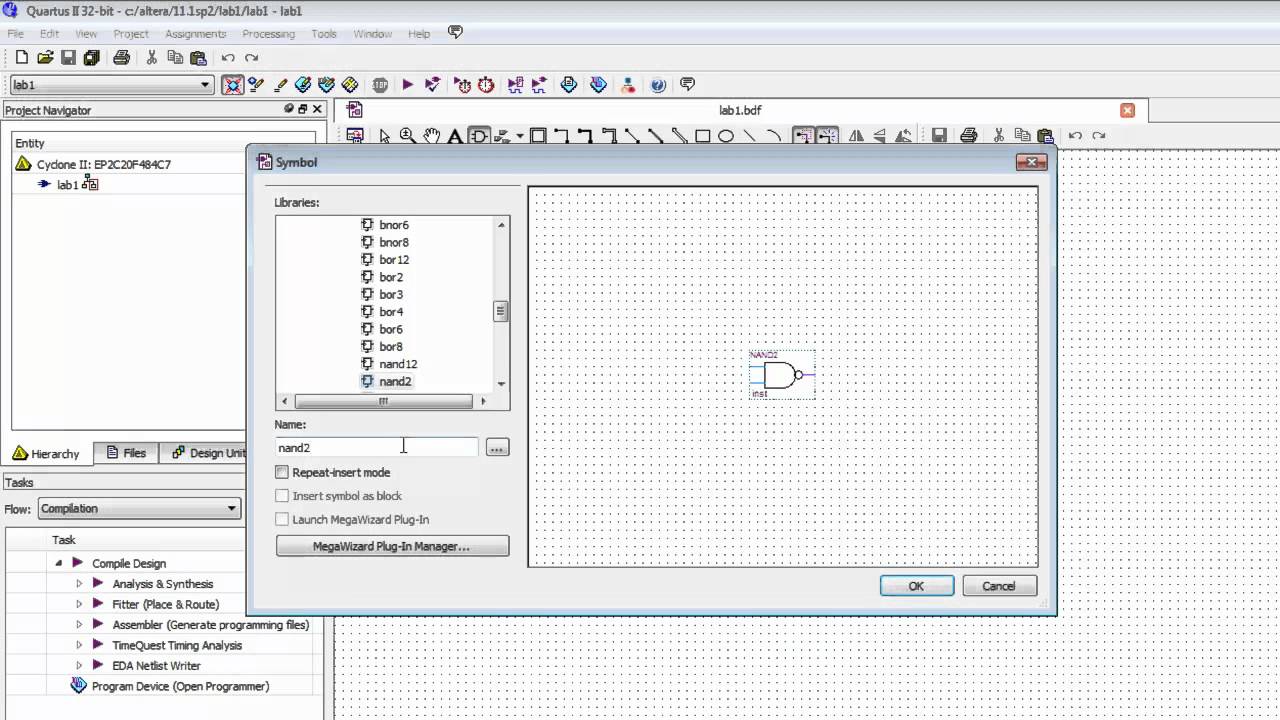Select the Symbol tool gate icon
The height and width of the screenshot is (720, 1280).
coord(479,136)
